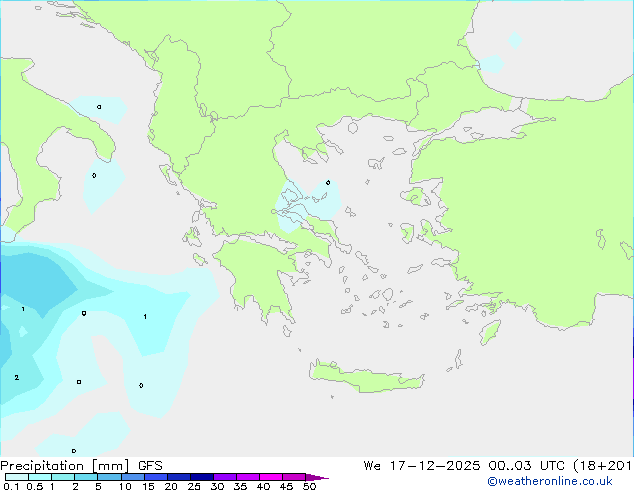Click the '0.1' legend scale label
The width and height of the screenshot is (634, 490).
coord(11,486)
